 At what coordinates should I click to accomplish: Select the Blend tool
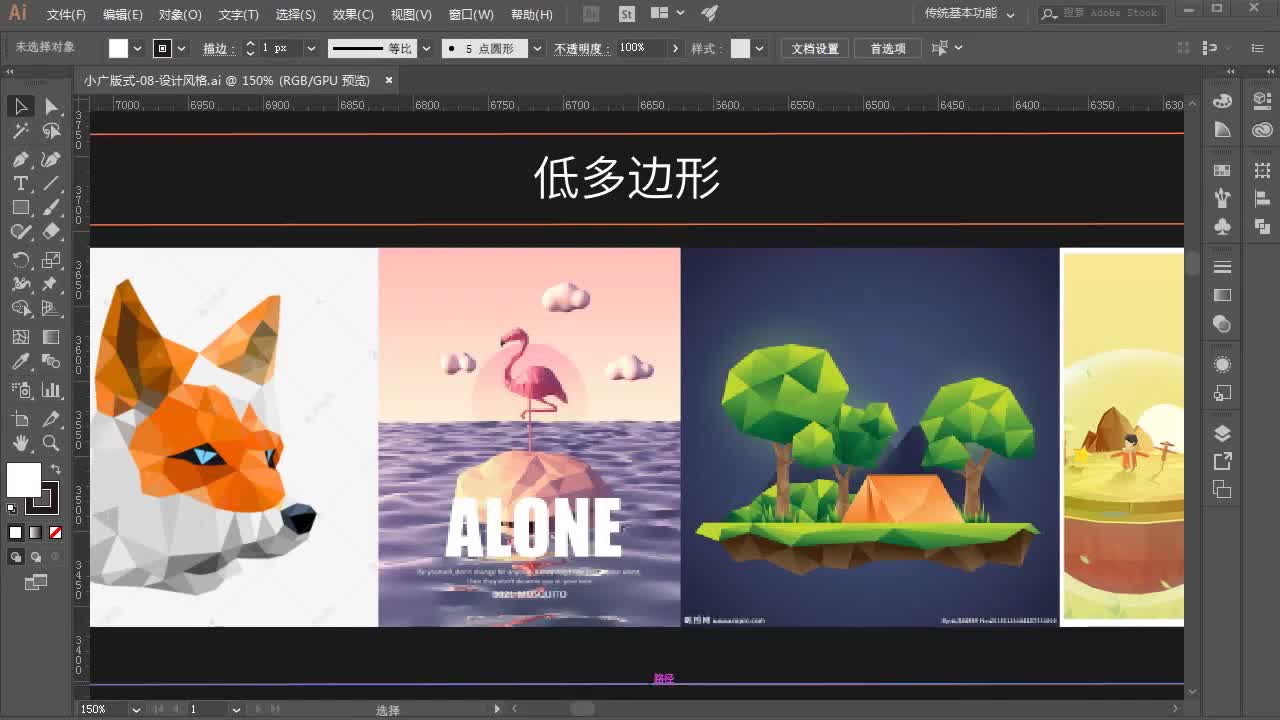pos(51,361)
